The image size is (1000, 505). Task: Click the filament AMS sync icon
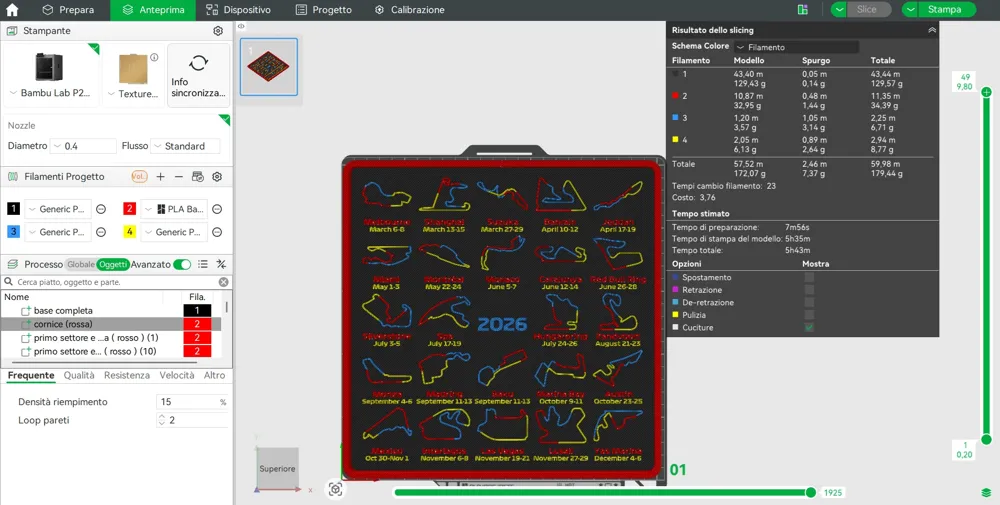tap(198, 177)
